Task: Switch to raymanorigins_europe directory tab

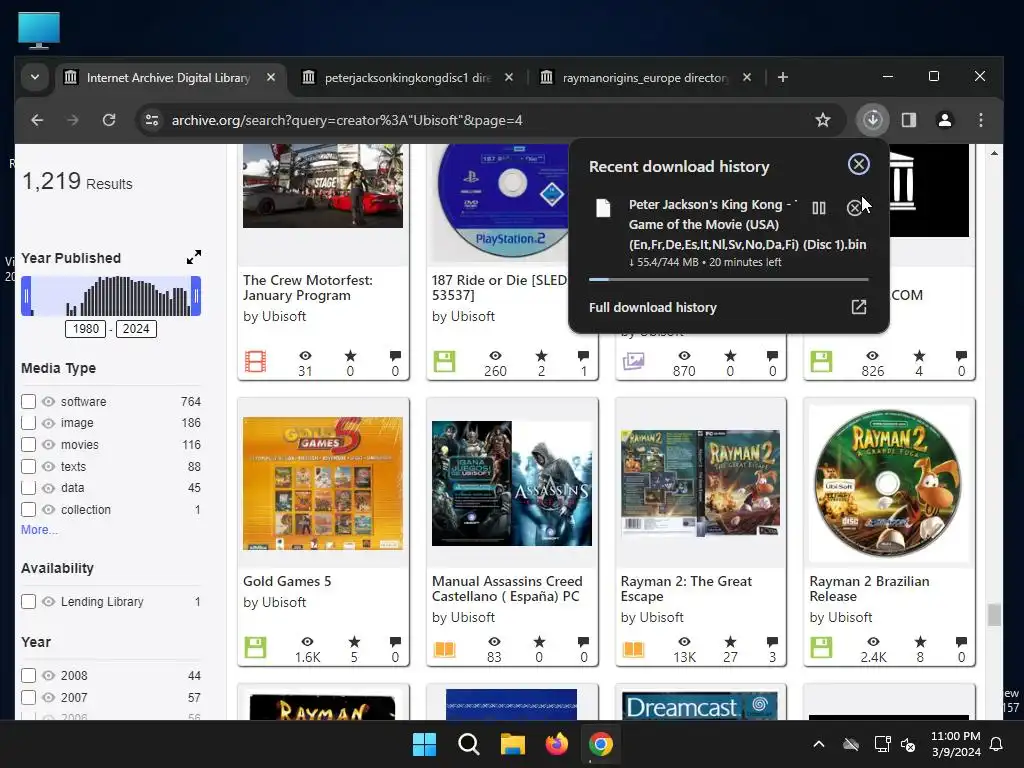Action: coord(645,78)
